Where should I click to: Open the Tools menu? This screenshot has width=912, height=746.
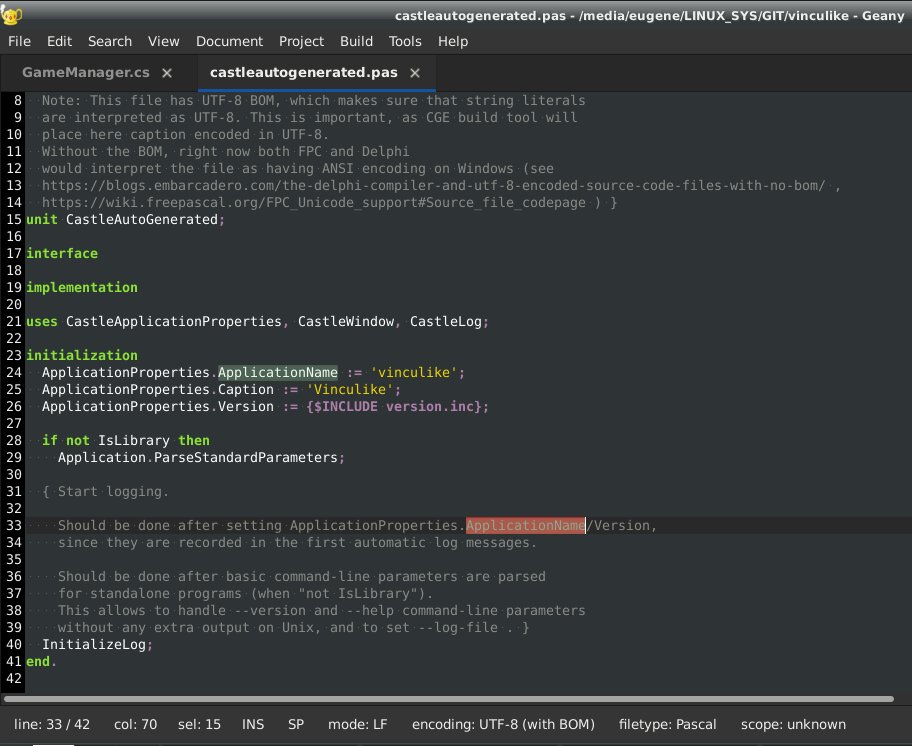405,41
